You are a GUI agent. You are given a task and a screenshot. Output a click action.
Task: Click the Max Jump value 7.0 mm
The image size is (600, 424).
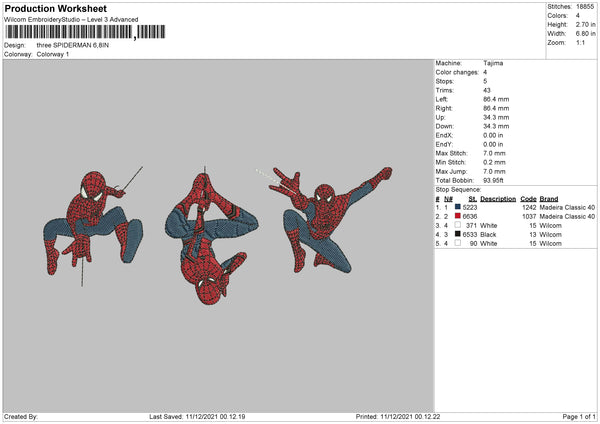pos(494,171)
